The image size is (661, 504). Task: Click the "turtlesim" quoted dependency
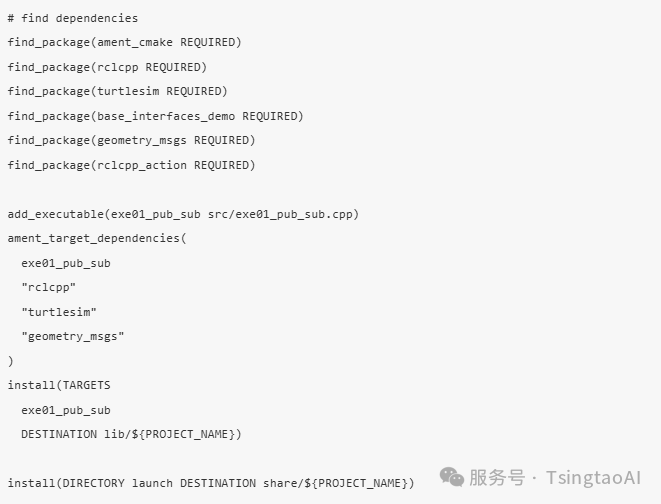[59, 312]
